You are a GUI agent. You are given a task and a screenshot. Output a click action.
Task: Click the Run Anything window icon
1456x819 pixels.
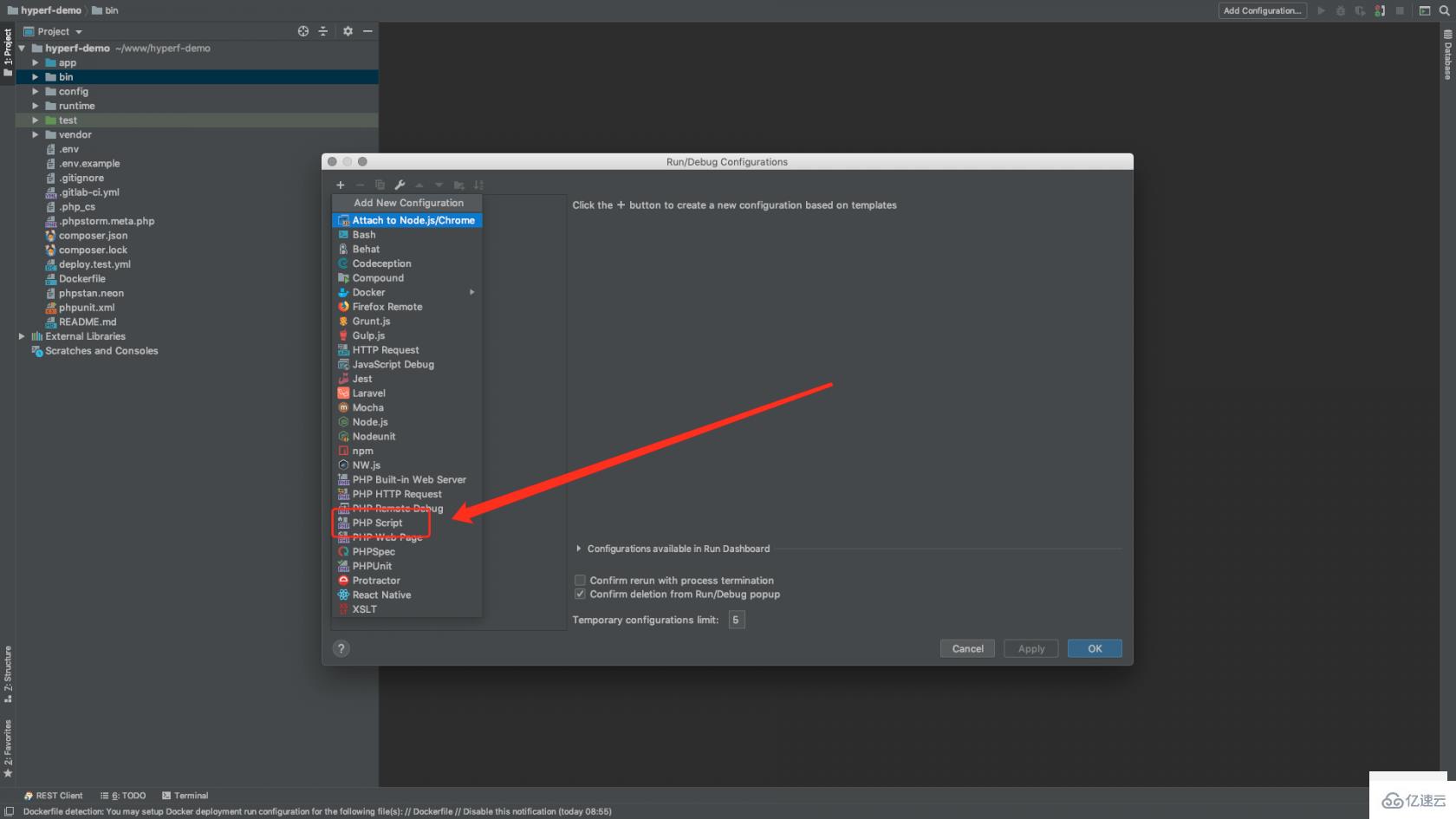point(1425,10)
